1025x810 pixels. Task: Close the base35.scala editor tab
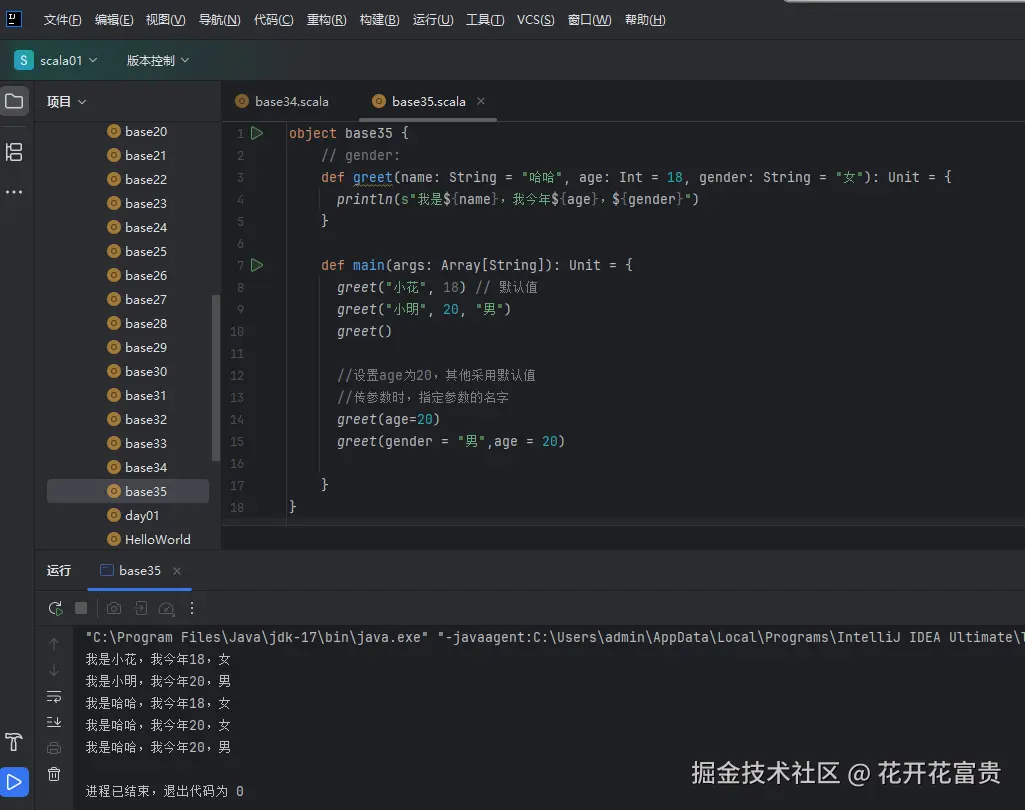[481, 101]
